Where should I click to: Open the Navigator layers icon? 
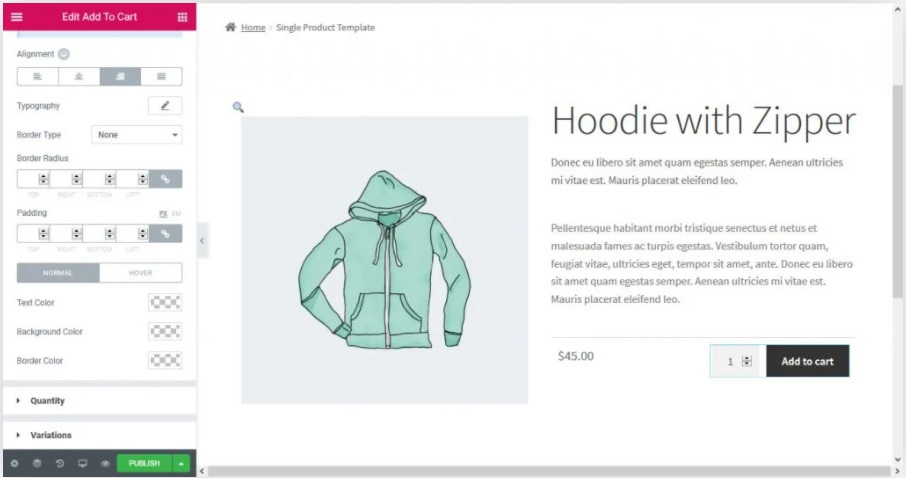pyautogui.click(x=37, y=464)
